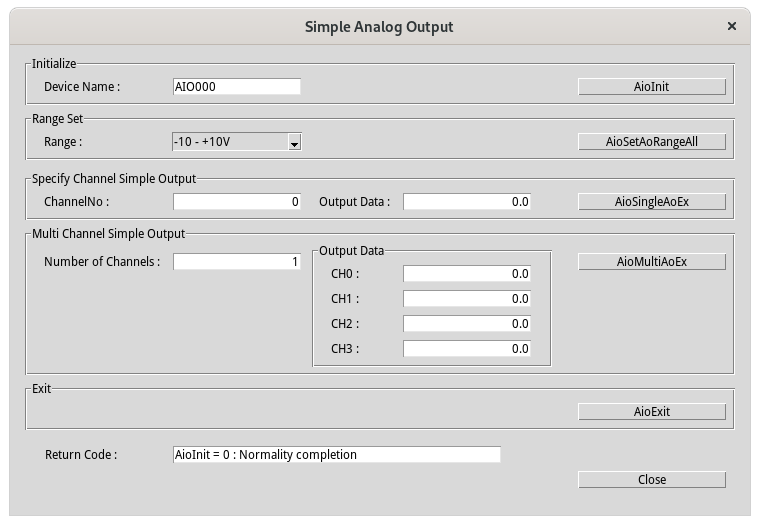Select the Return Code text box

[336, 455]
